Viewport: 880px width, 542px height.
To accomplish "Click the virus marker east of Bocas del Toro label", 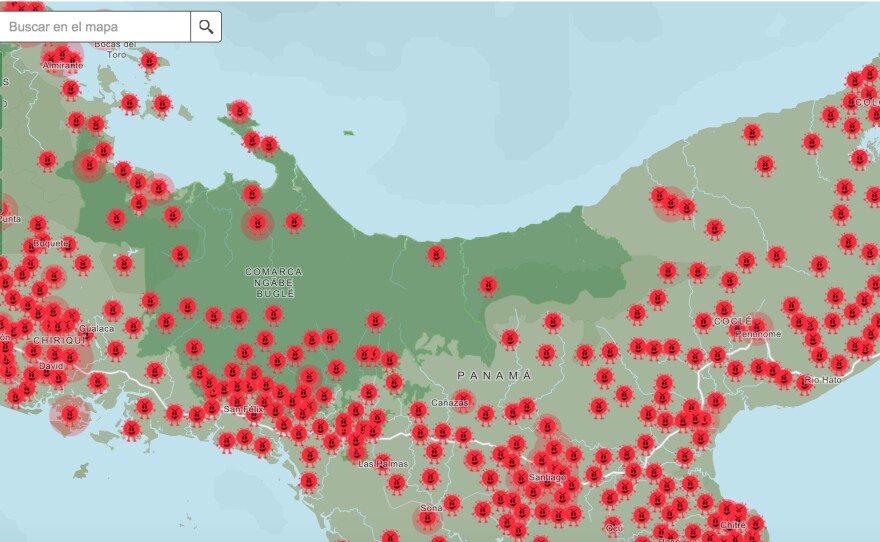I will [149, 61].
